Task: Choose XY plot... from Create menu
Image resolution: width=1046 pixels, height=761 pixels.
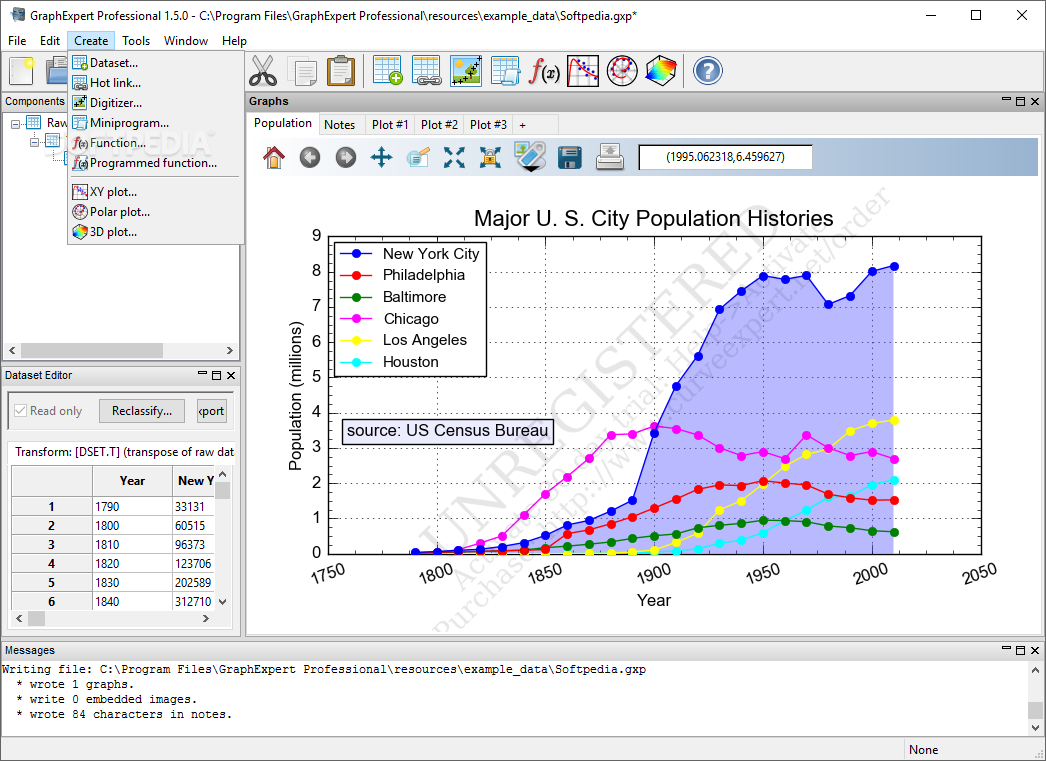Action: pos(155,192)
